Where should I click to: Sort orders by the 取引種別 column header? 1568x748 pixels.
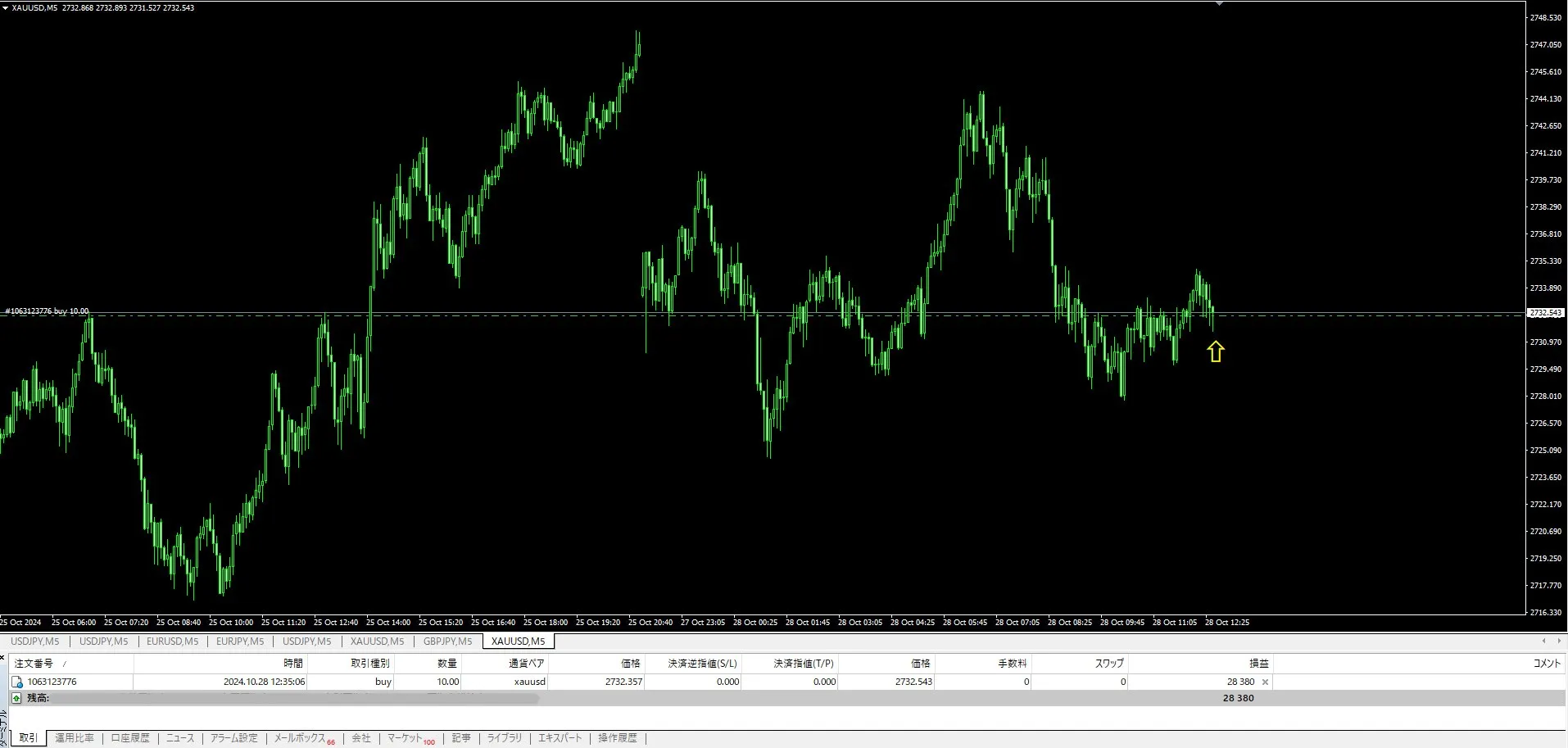[351, 664]
